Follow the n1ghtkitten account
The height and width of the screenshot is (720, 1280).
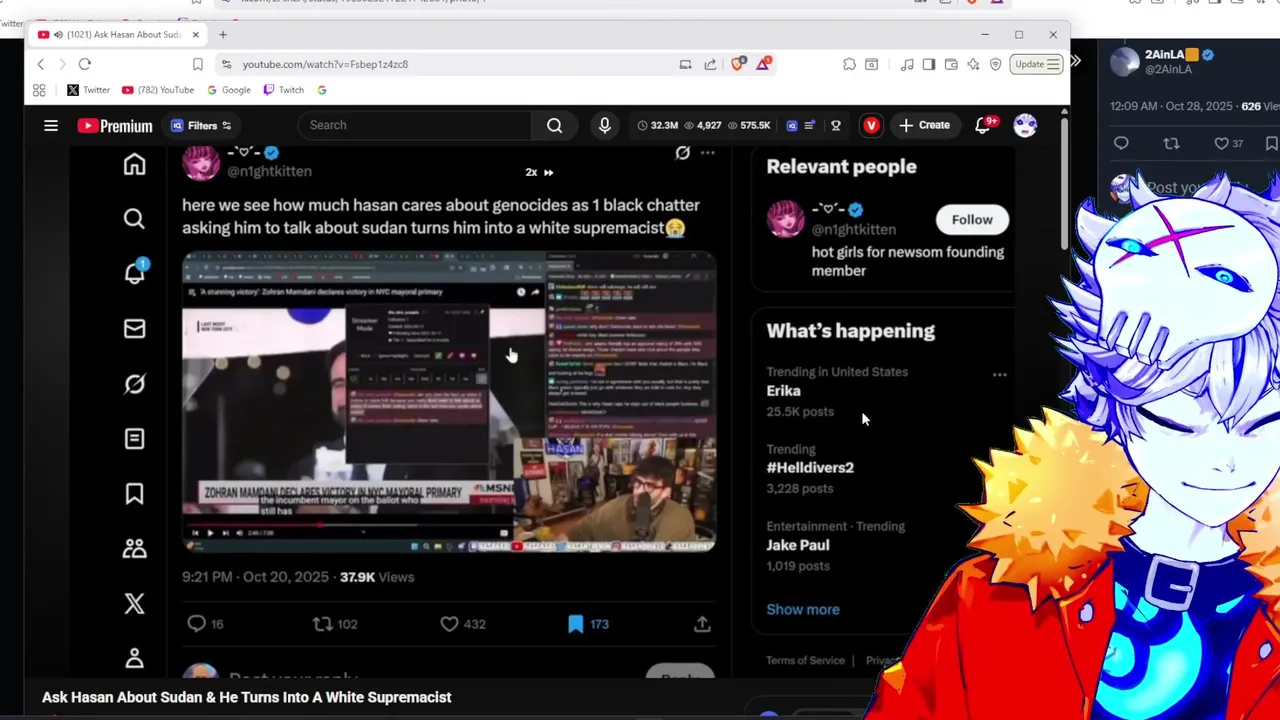972,220
